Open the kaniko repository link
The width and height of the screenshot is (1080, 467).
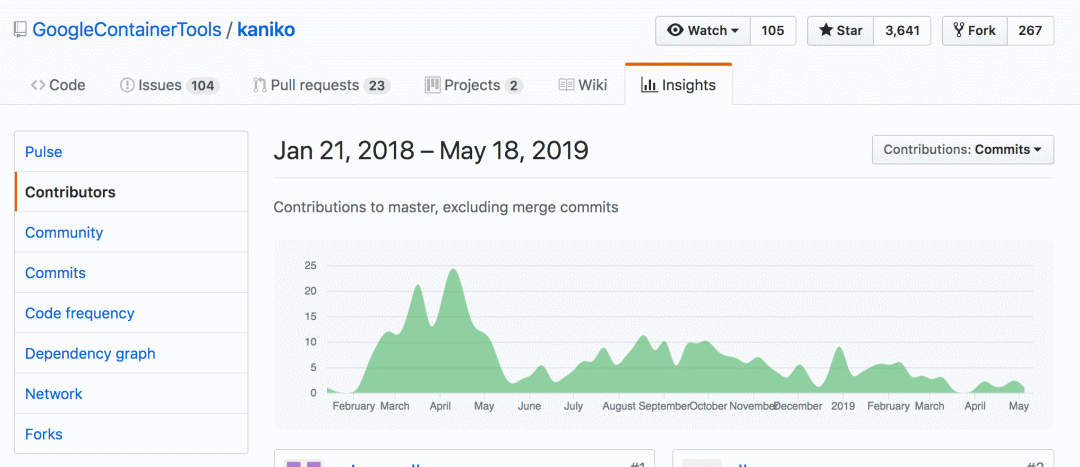(x=266, y=30)
